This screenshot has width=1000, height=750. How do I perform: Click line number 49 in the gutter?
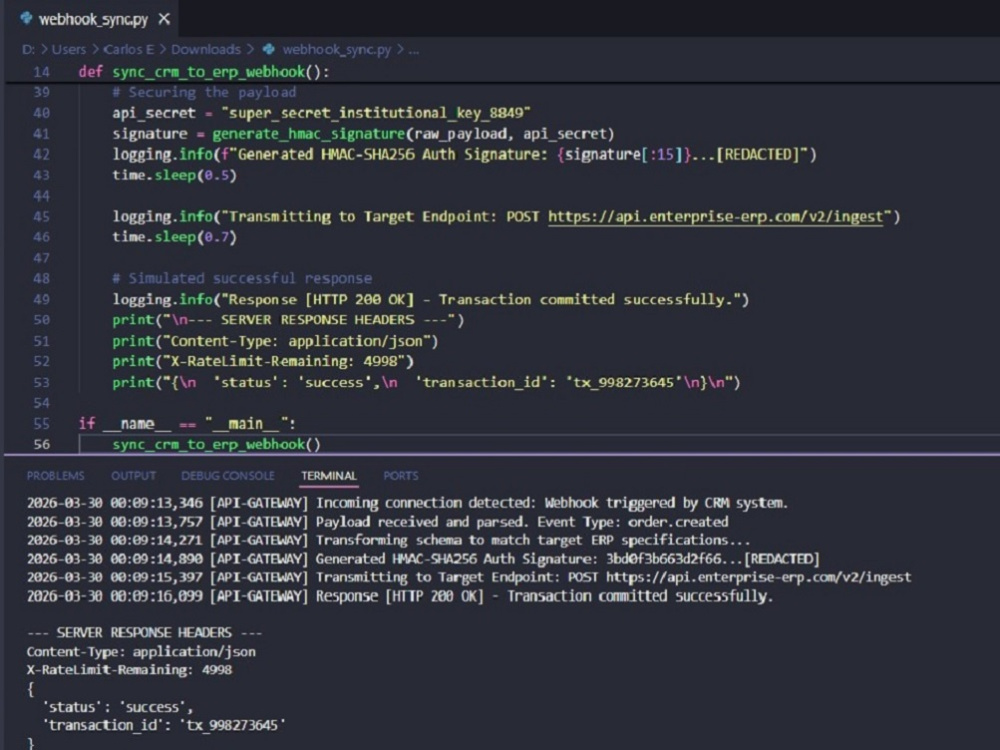tap(41, 300)
